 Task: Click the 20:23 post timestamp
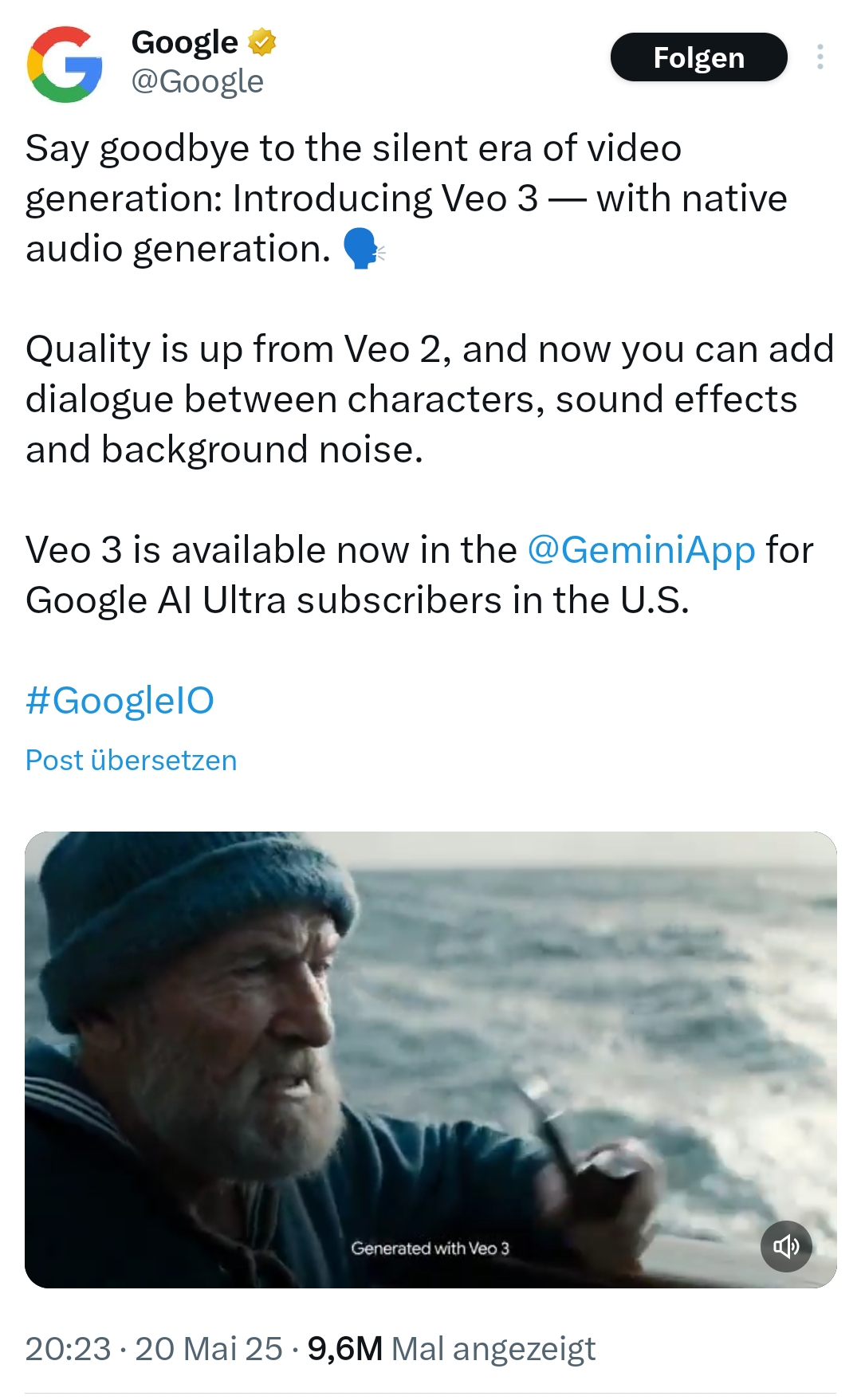click(x=68, y=1349)
